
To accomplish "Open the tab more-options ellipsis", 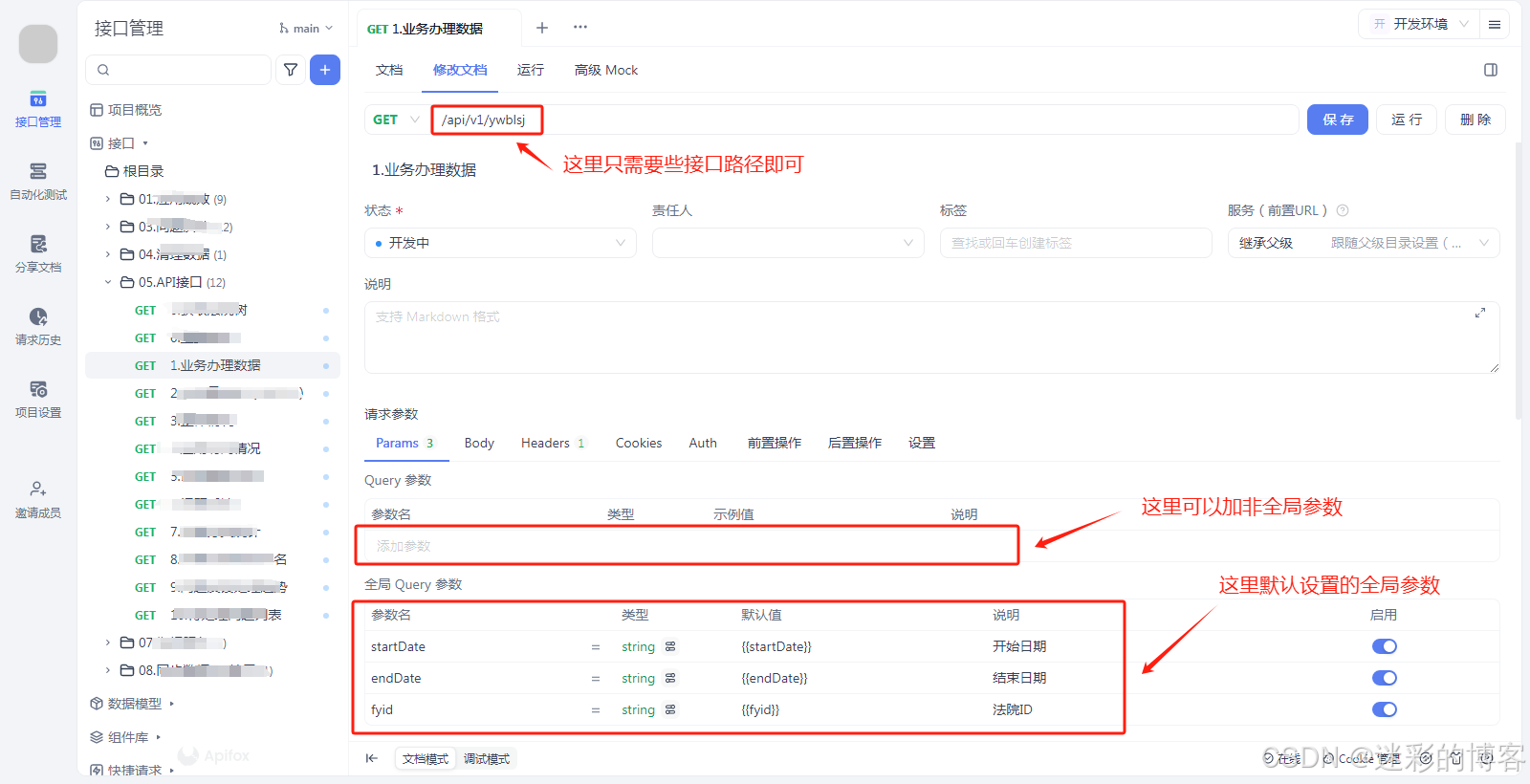I will coord(580,28).
